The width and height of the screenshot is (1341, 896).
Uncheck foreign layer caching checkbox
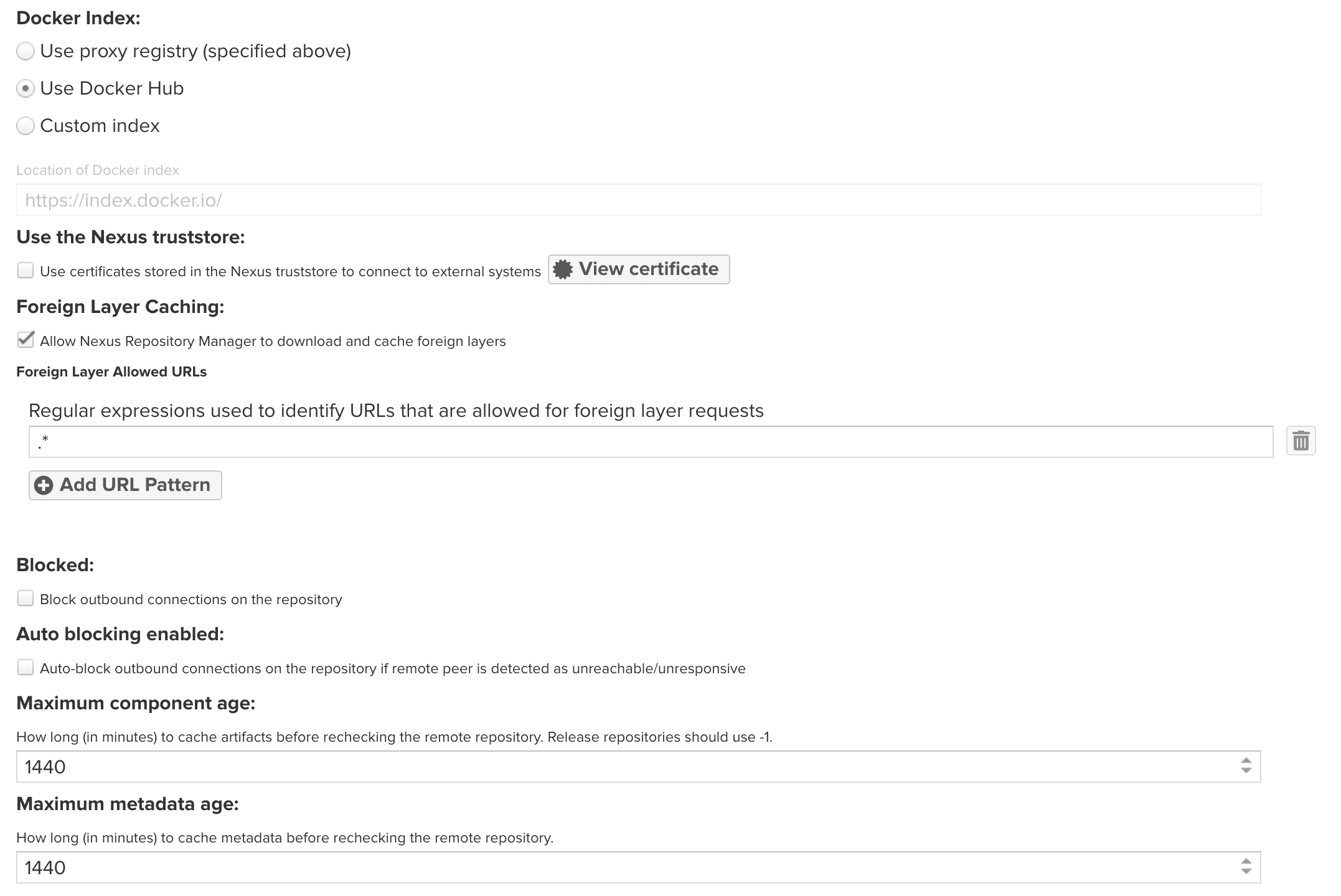pos(26,340)
